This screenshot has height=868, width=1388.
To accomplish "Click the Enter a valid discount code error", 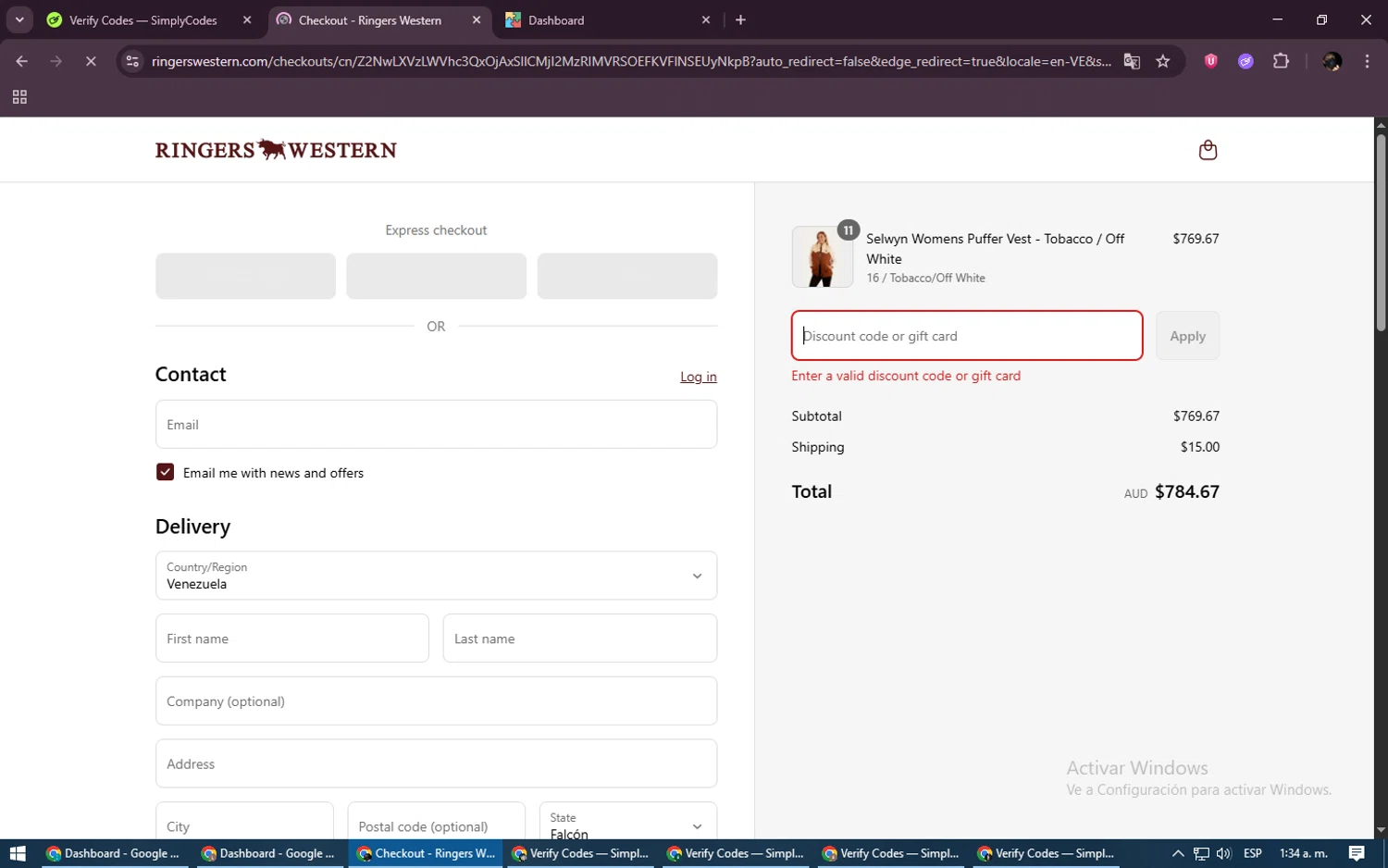I will coord(906,376).
